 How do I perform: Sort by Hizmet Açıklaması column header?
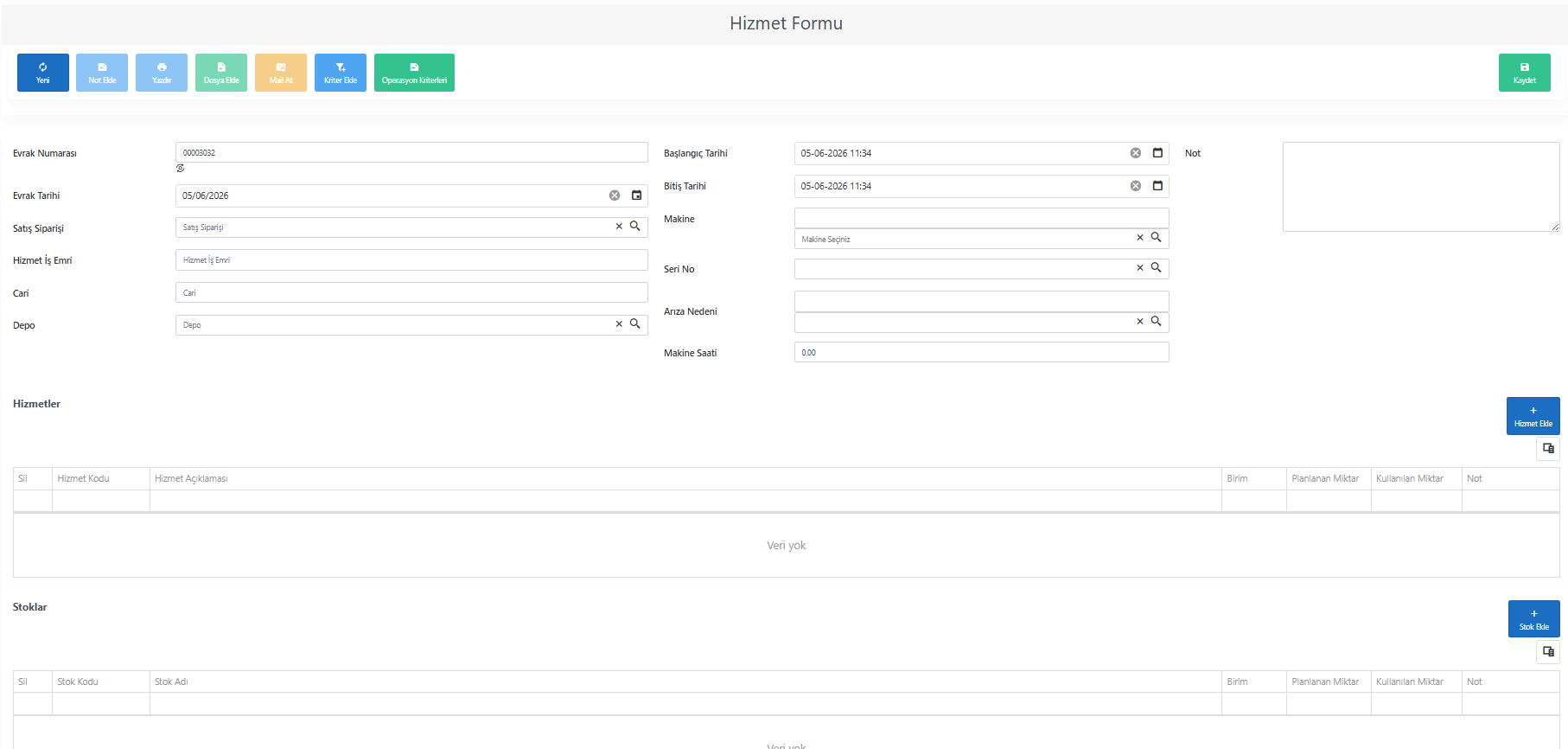click(685, 478)
